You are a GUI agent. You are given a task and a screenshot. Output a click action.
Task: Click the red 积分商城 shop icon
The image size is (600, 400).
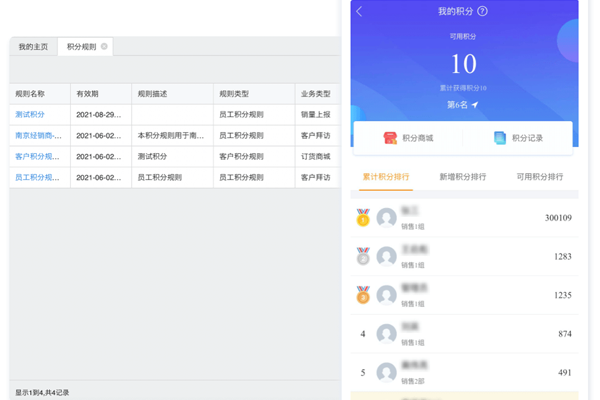coord(391,138)
